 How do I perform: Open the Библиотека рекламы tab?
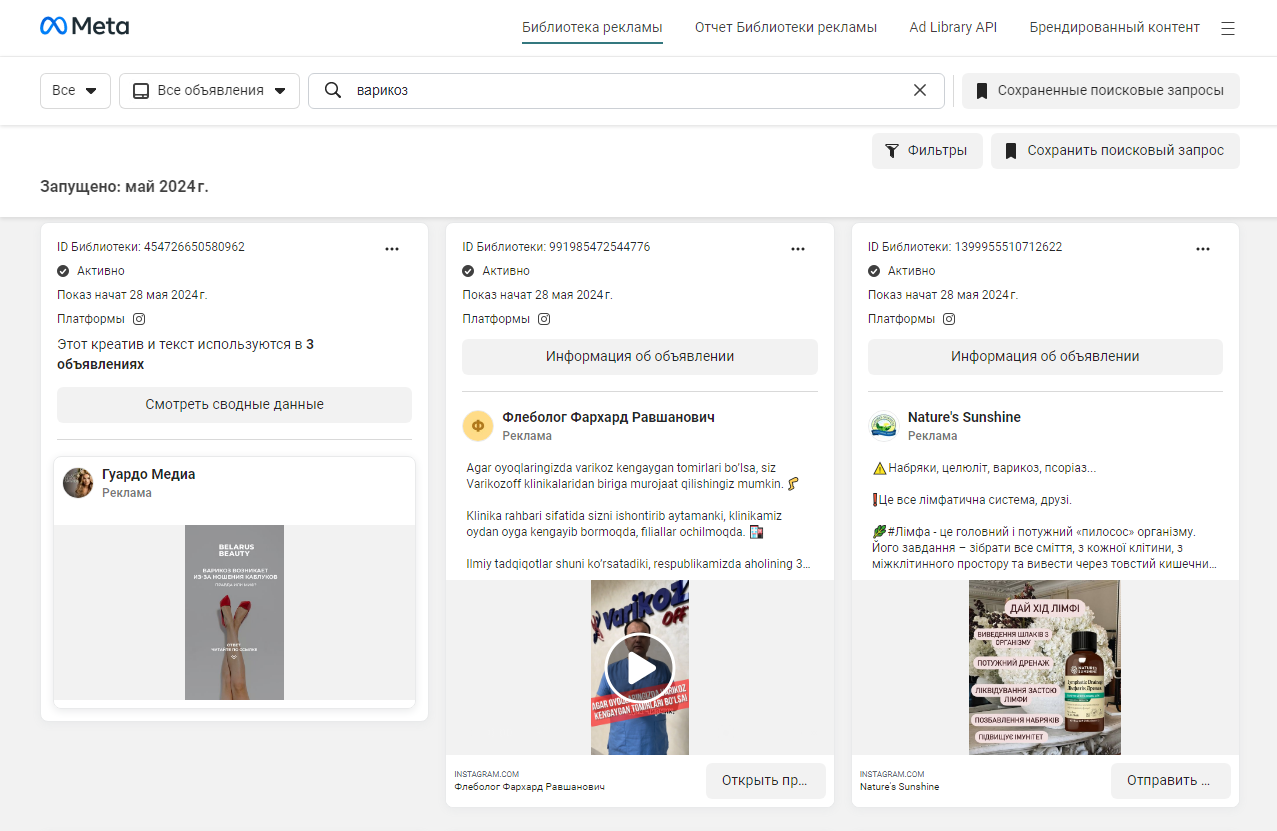[x=592, y=28]
